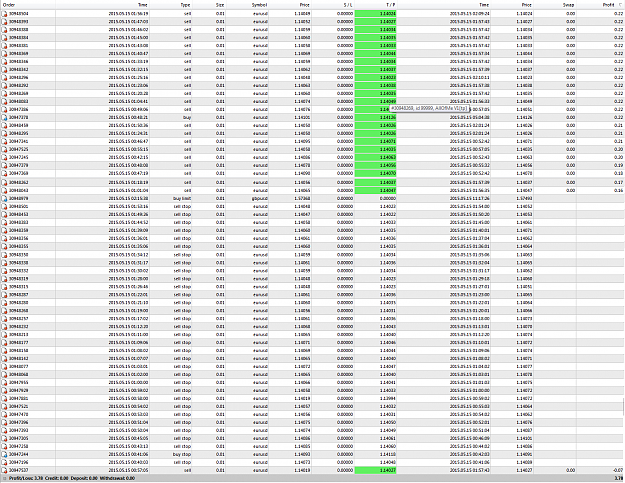This screenshot has height=483, width=625.
Task: Click the close Price header next to Swap
Action: tap(527, 5)
